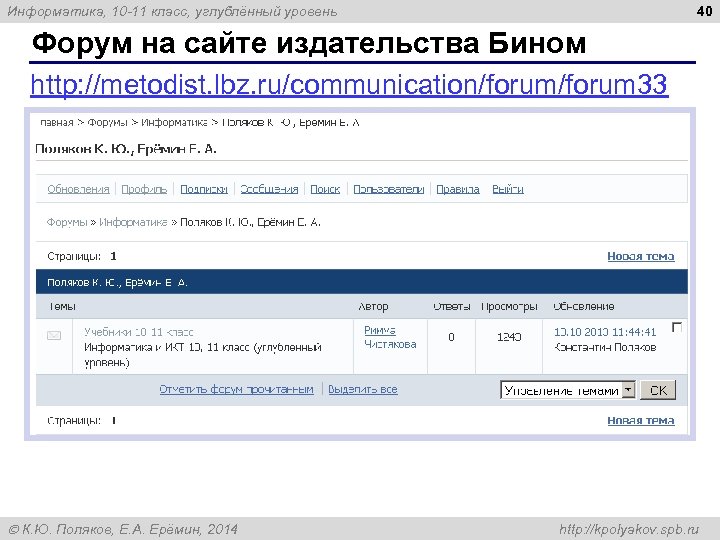Go to Форумы in lower breadcrumb
Viewport: 720px width, 540px height.
coord(67,222)
